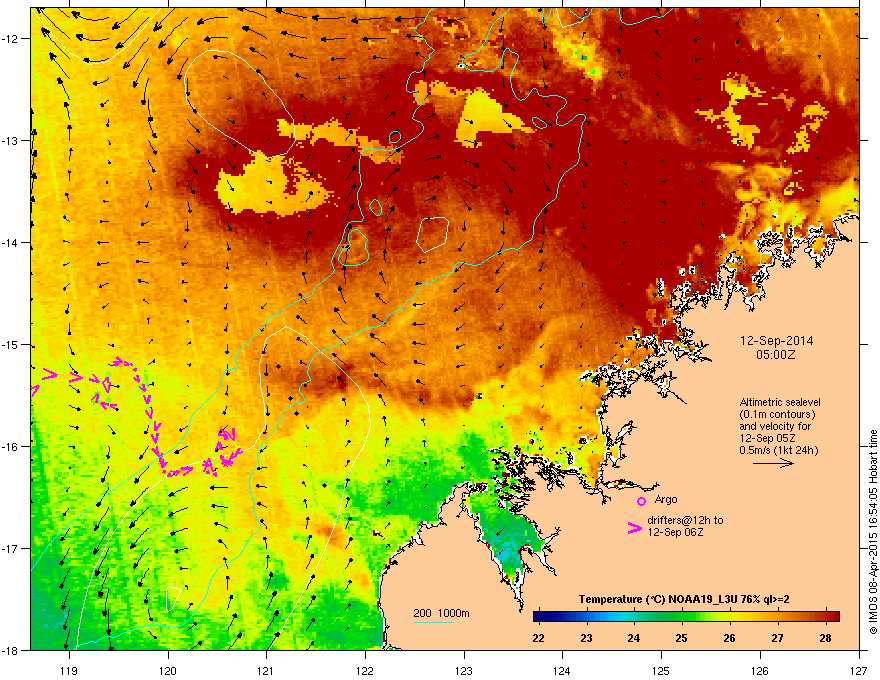Click the 'Argo' legend label
880x680 pixels.
(x=666, y=499)
